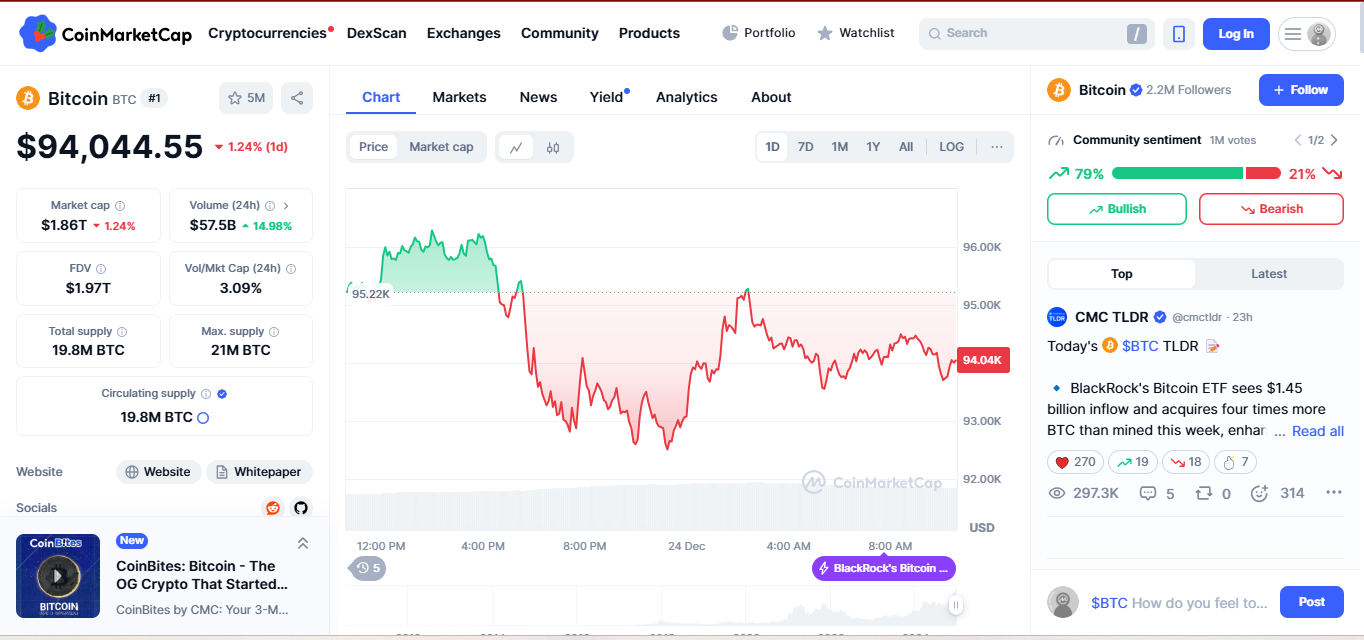Expand Volume (24h) arrow
The width and height of the screenshot is (1364, 640).
[286, 205]
